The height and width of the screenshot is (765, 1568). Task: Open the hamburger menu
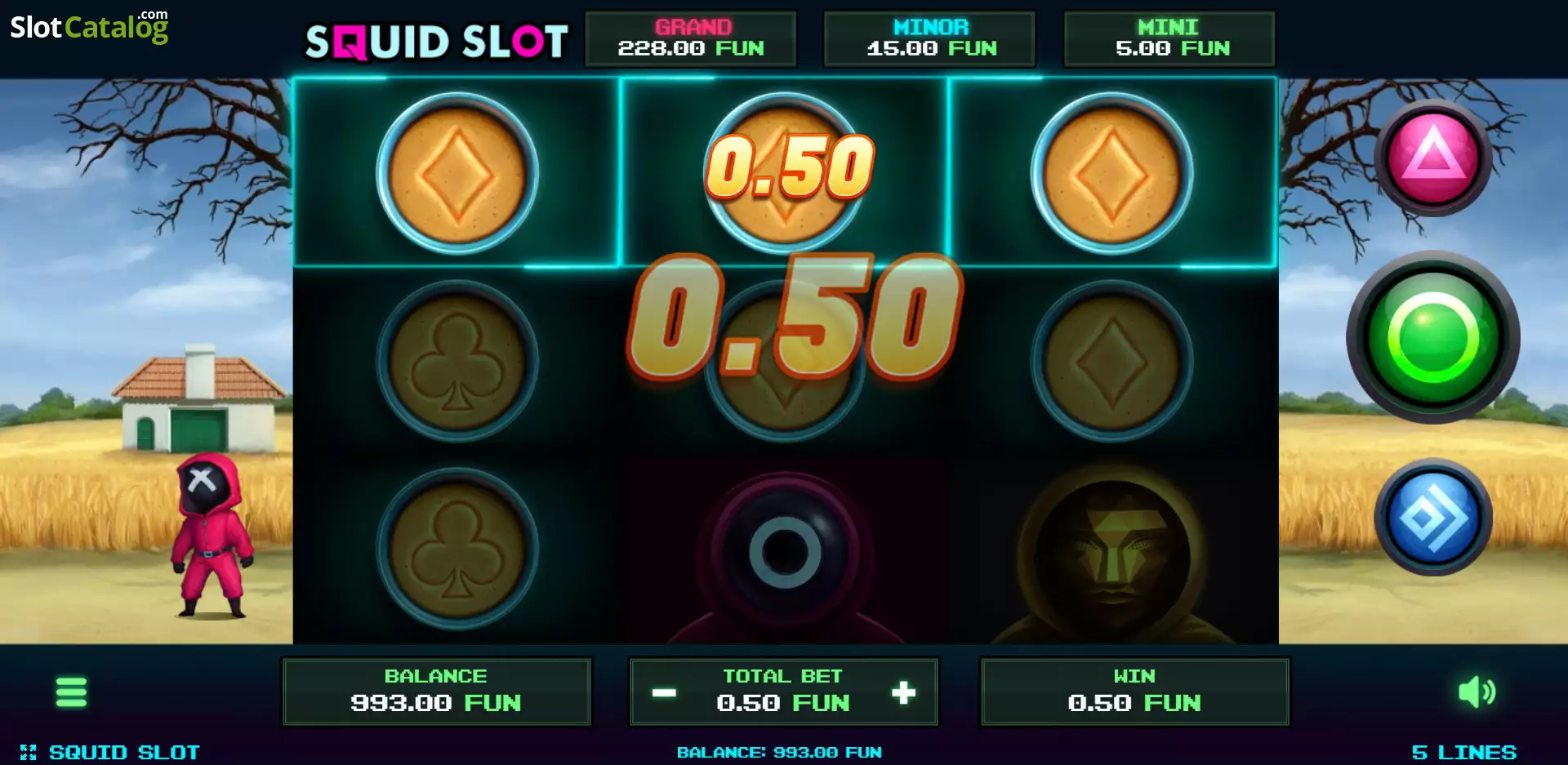click(x=71, y=692)
